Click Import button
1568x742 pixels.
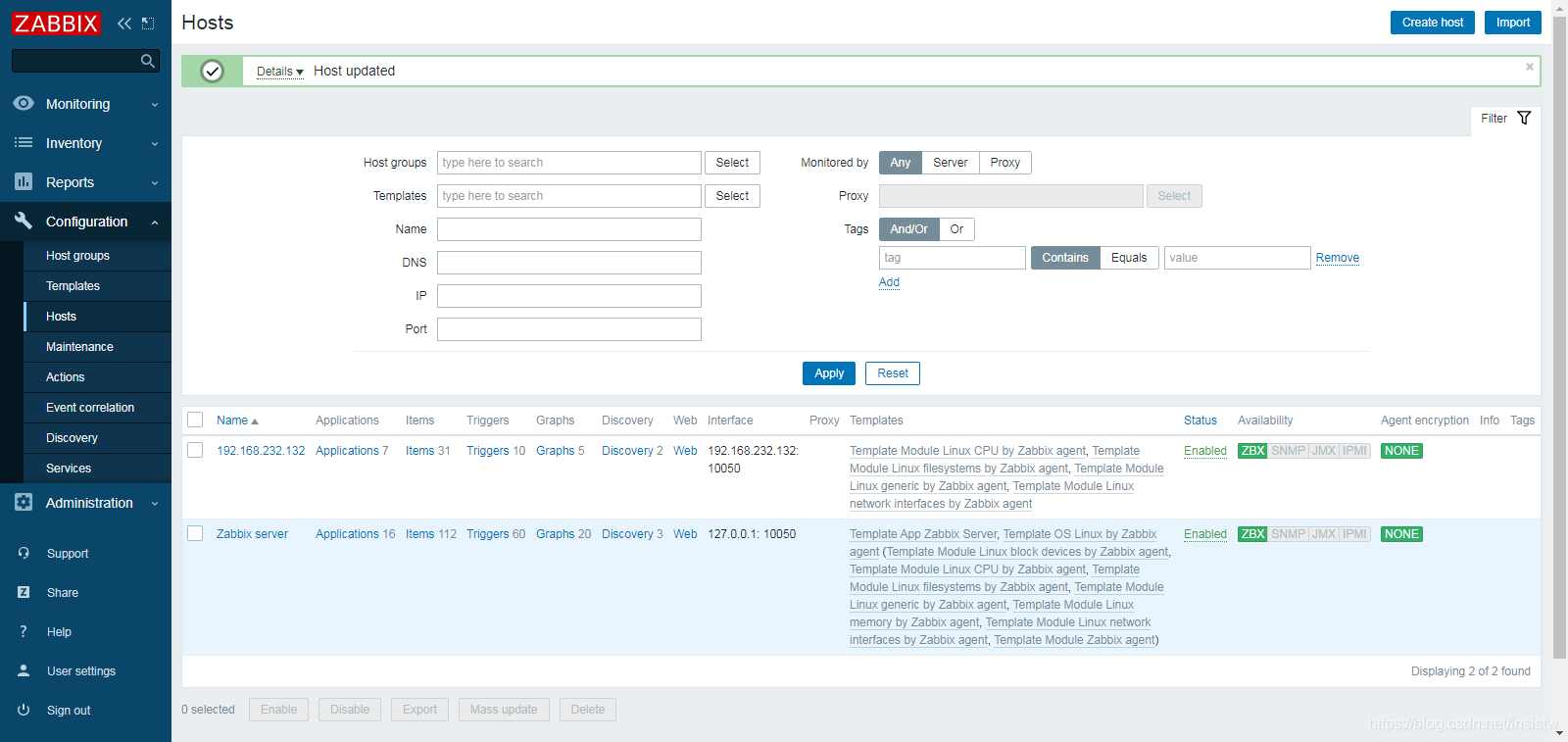coord(1512,23)
